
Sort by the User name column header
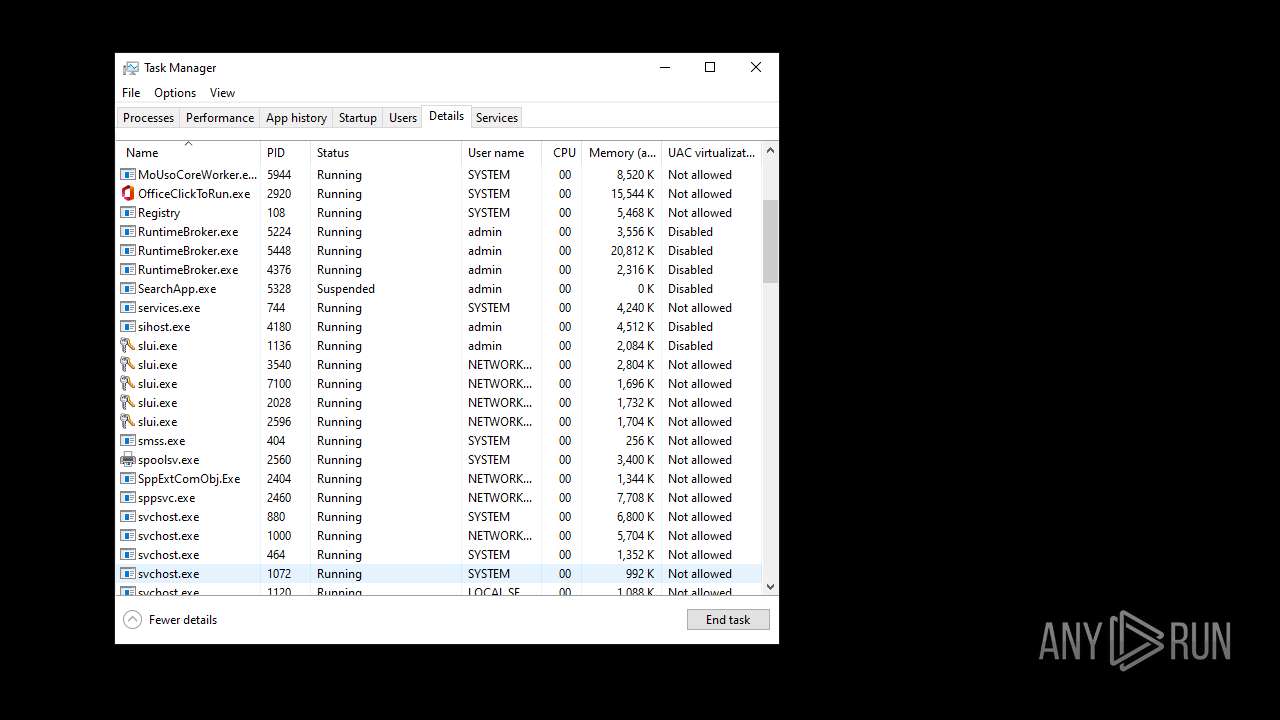(501, 153)
